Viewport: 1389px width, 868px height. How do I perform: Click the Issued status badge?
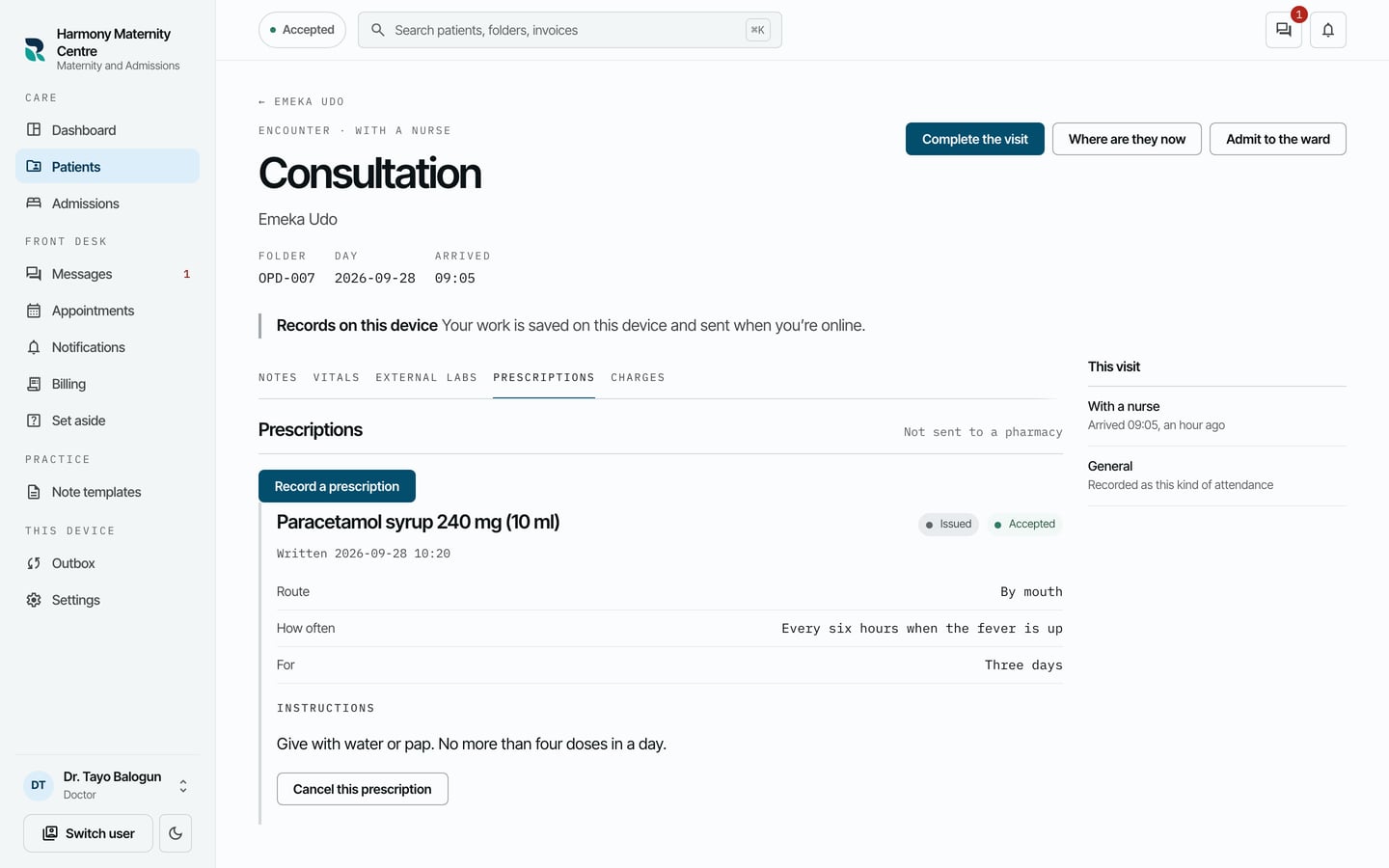coord(948,525)
